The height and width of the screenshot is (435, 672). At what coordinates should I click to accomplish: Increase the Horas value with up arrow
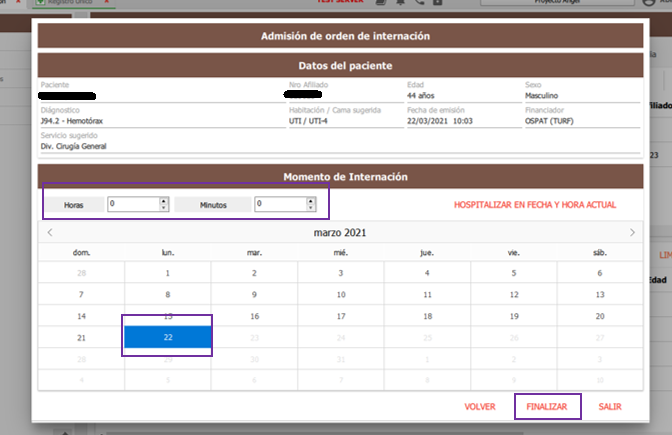[164, 200]
